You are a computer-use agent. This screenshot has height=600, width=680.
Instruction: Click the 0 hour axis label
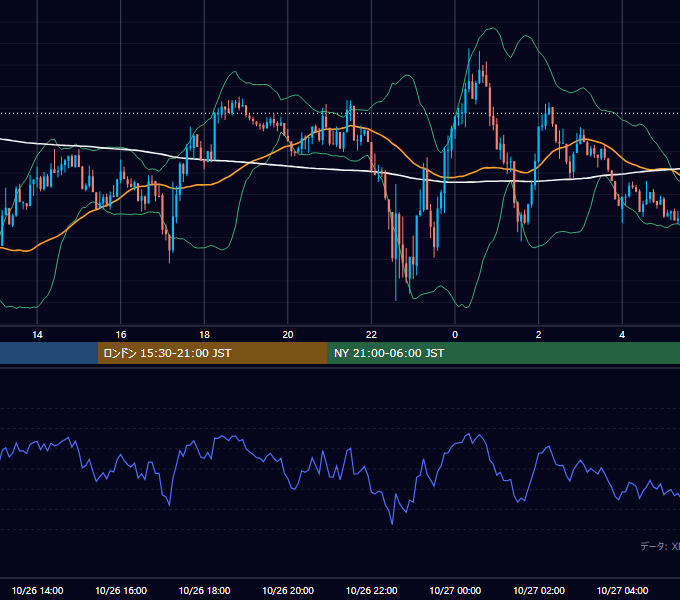pyautogui.click(x=455, y=335)
